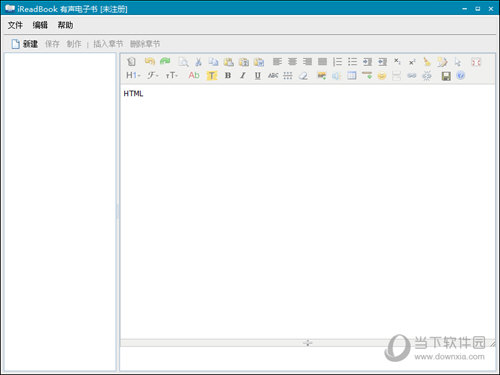Insert a bulleted list

pos(352,62)
